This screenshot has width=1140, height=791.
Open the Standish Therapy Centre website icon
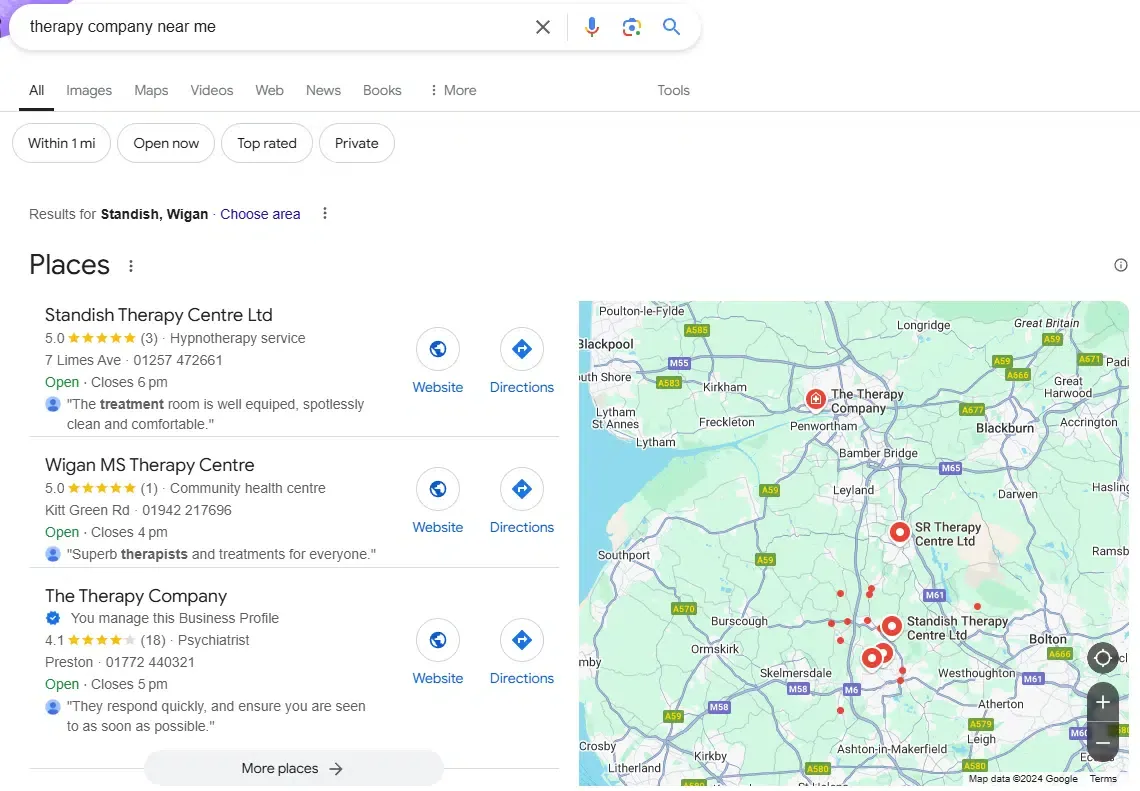[437, 349]
